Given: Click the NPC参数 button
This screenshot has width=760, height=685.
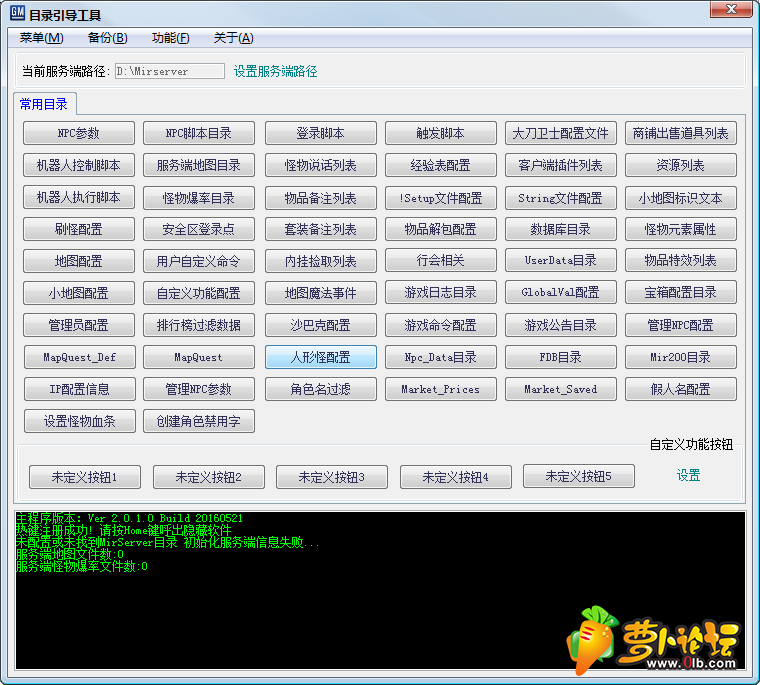Looking at the screenshot, I should click(x=79, y=133).
